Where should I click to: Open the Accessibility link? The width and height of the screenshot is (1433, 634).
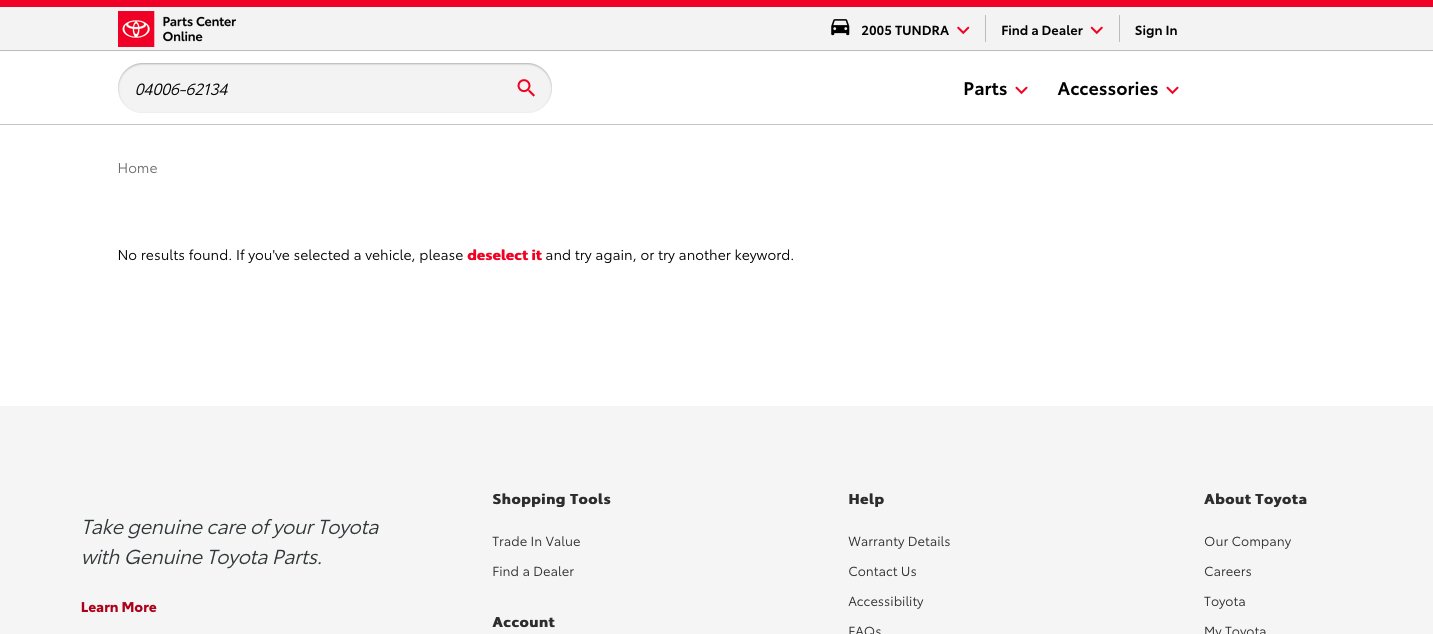pyautogui.click(x=886, y=601)
